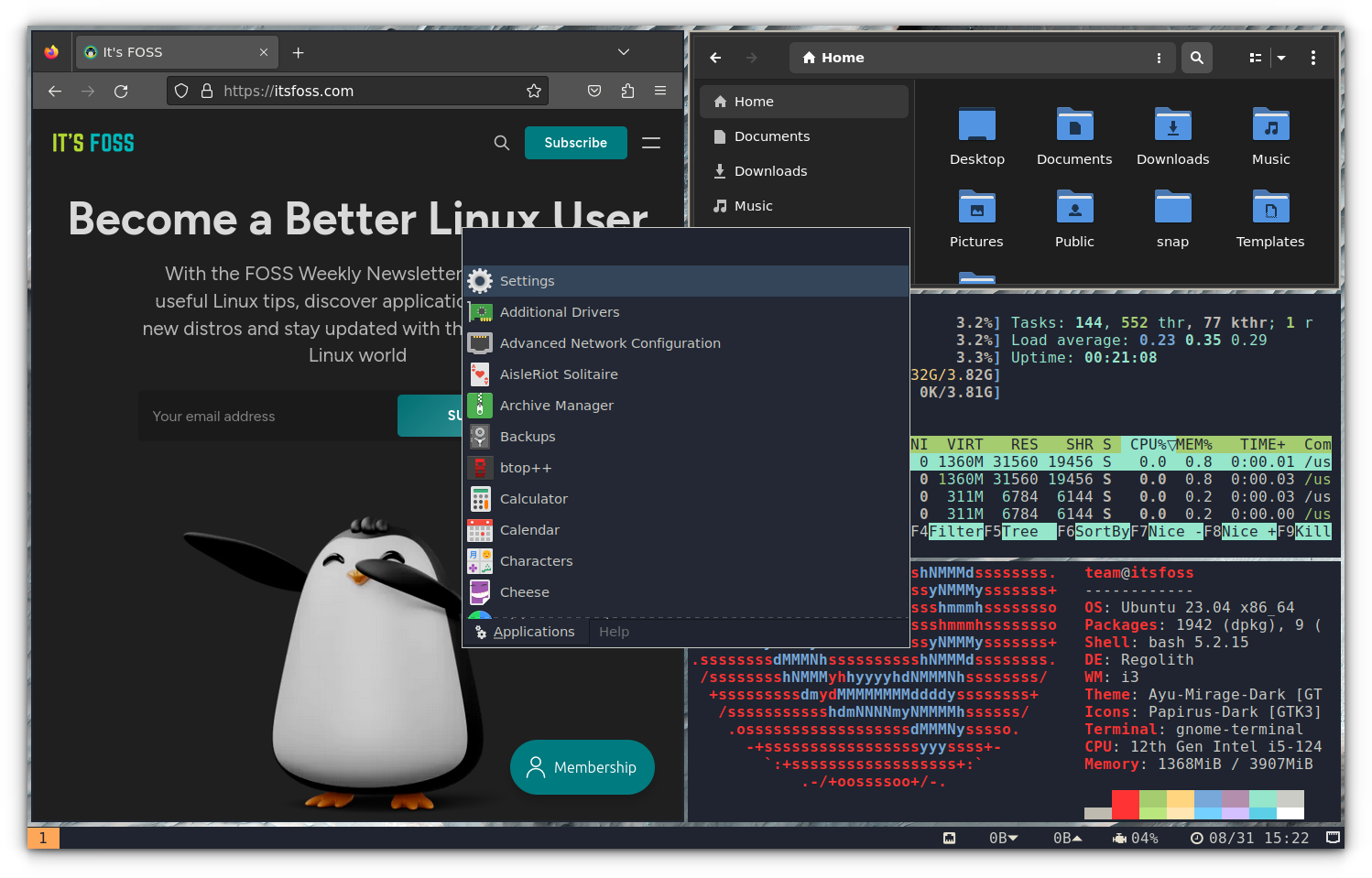This screenshot has height=878, width=1372.
Task: Click the Firefox reload page icon
Action: click(x=121, y=92)
